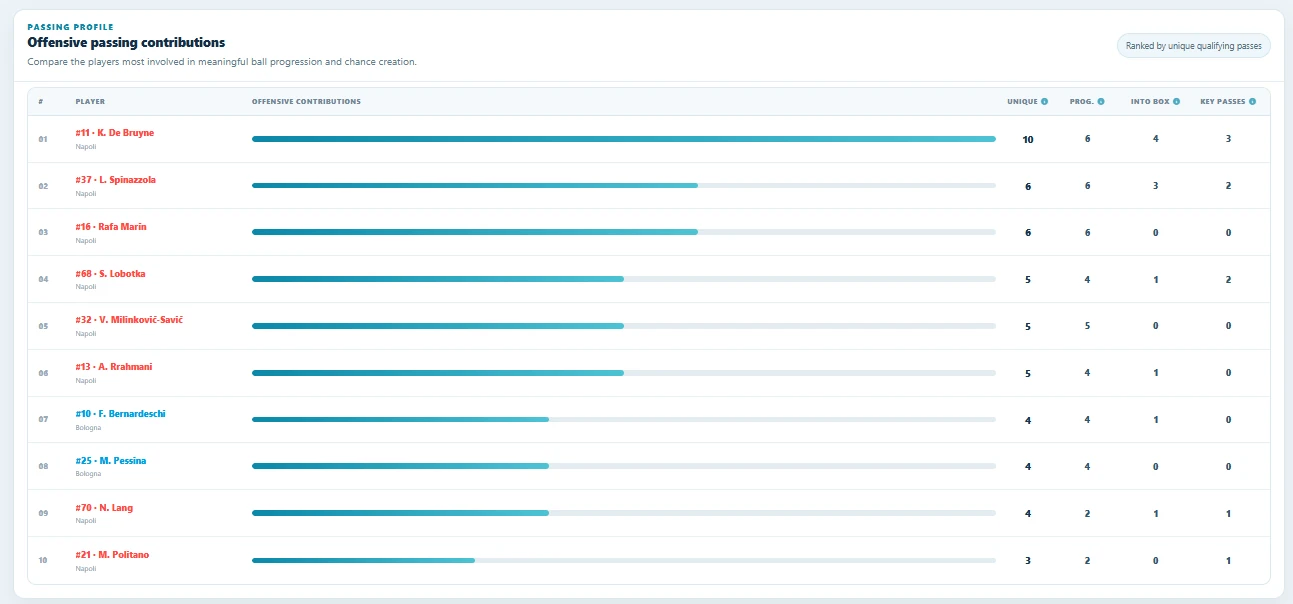Click the OFFENSIVE CONTRIBUTIONS column header
Image resolution: width=1293 pixels, height=604 pixels.
306,102
